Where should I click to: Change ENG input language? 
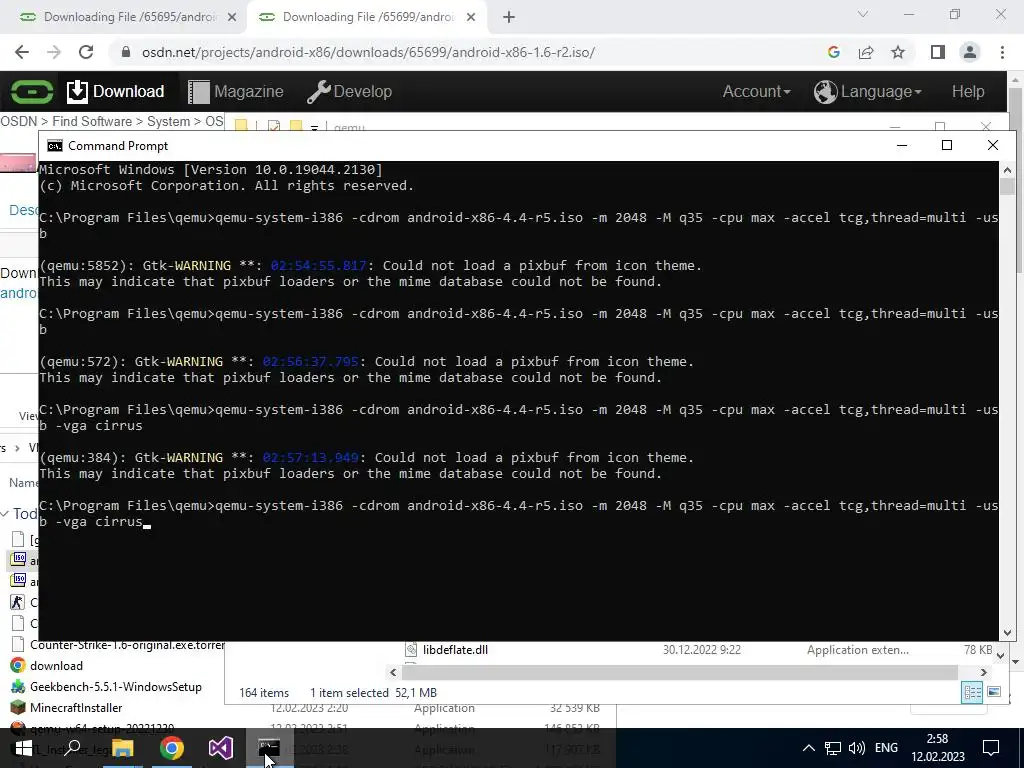(x=886, y=748)
